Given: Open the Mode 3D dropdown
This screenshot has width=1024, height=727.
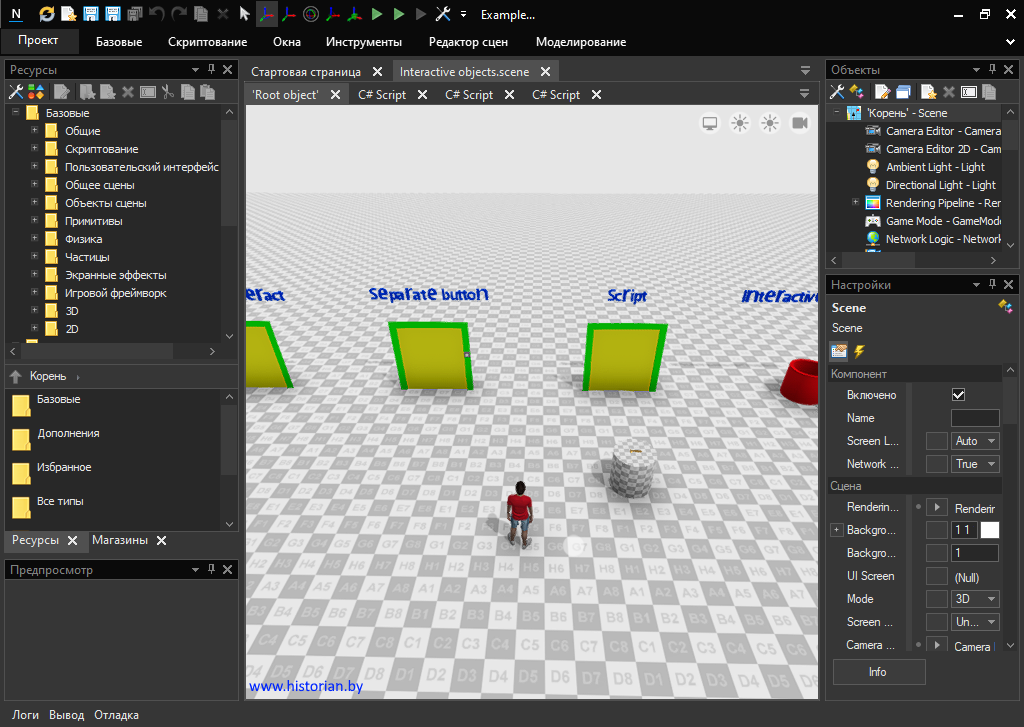Looking at the screenshot, I should coord(976,599).
